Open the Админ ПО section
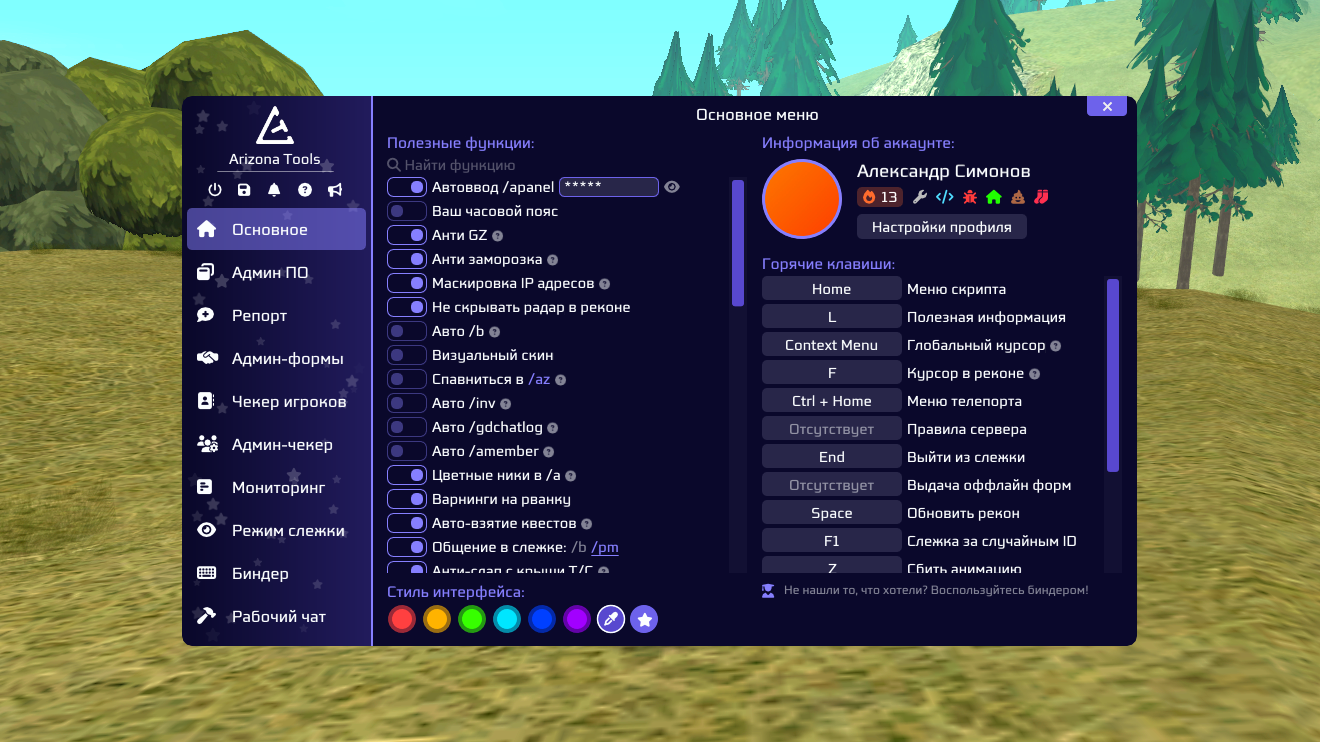This screenshot has height=742, width=1320. pyautogui.click(x=276, y=272)
